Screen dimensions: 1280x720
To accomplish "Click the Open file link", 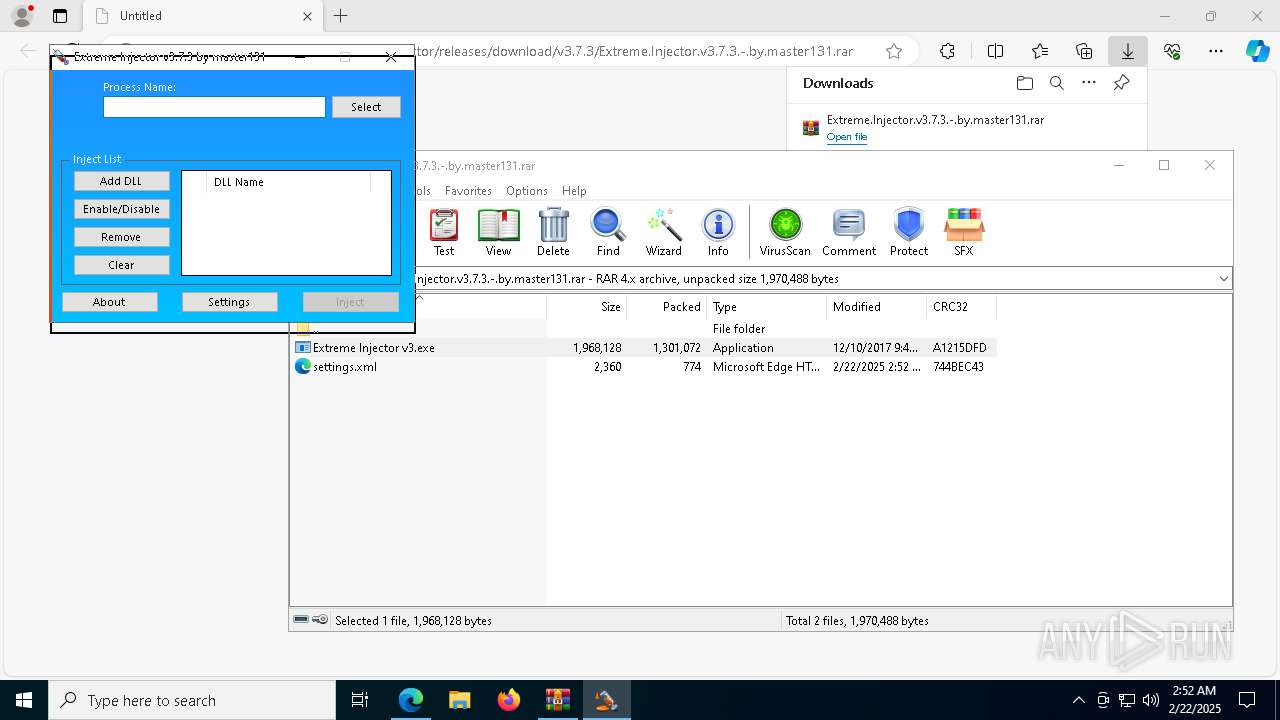I will [x=847, y=137].
